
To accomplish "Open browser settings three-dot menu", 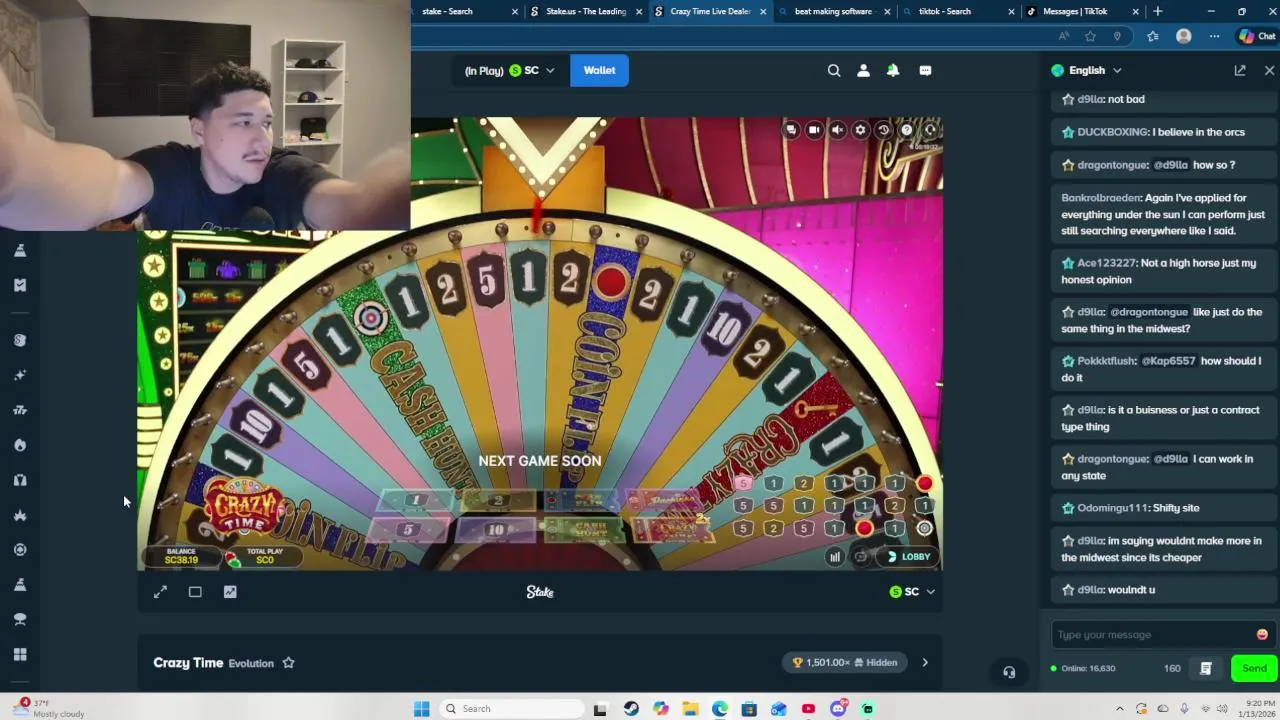I will click(1214, 36).
